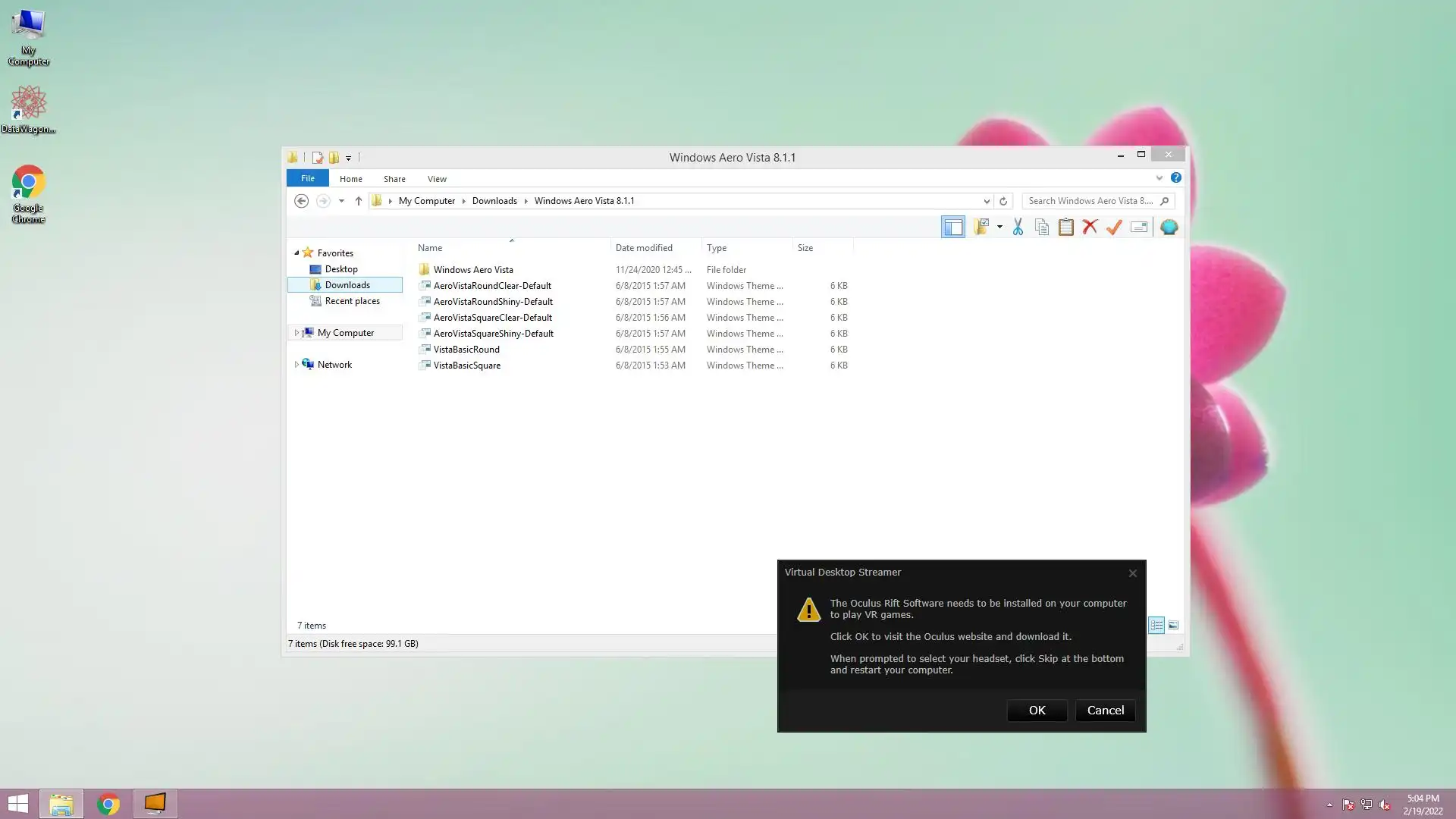Open the View ribbon tab
This screenshot has height=819, width=1456.
click(437, 179)
